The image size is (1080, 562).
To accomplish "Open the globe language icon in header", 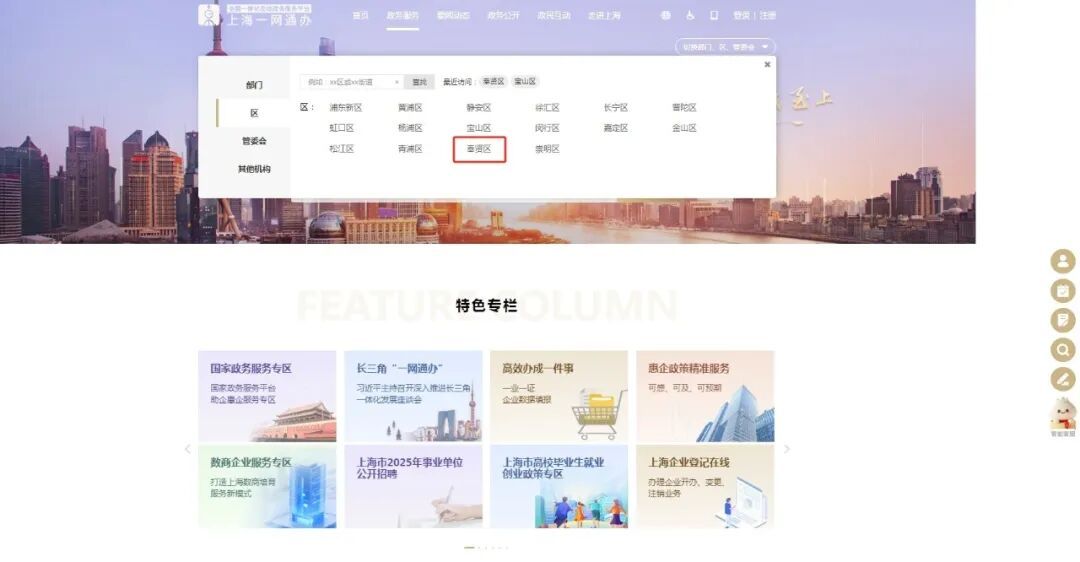I will tap(665, 15).
